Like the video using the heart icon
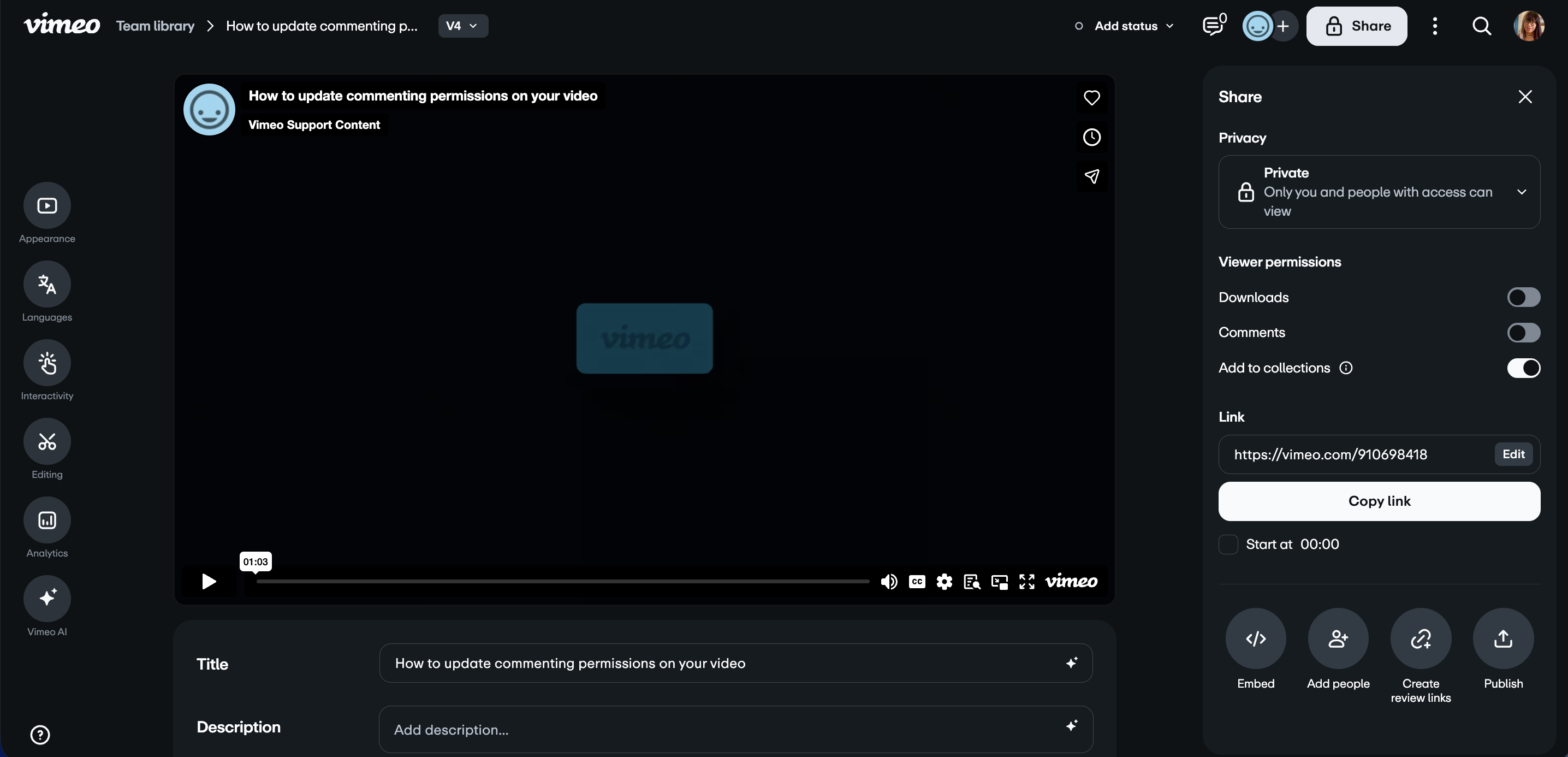The width and height of the screenshot is (1568, 757). (1091, 98)
